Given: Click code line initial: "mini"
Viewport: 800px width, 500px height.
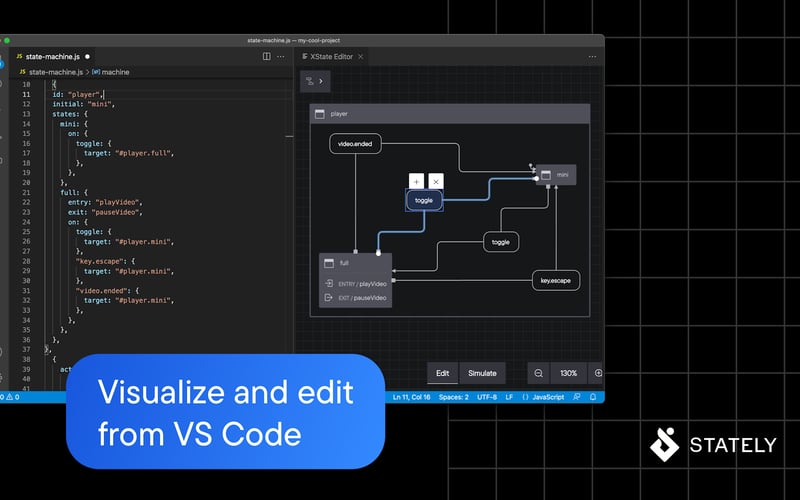Looking at the screenshot, I should 84,104.
